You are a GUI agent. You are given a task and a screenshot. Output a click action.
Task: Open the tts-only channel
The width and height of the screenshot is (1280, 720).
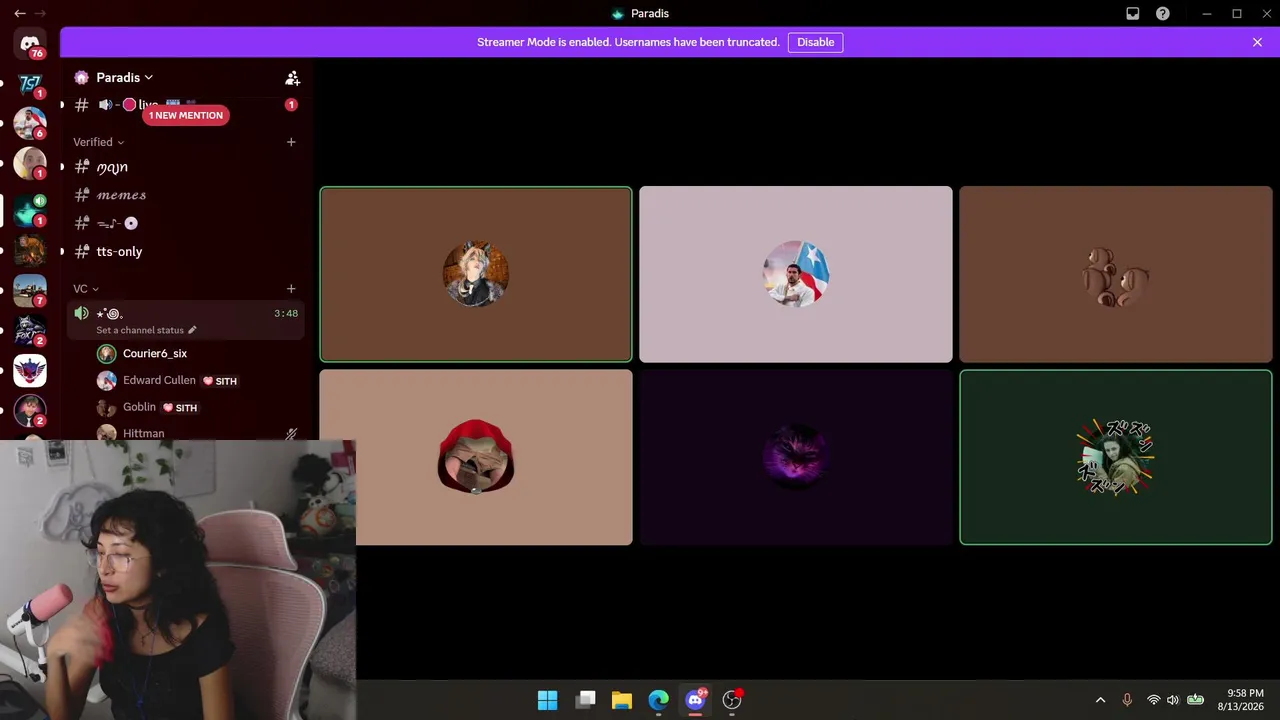pyautogui.click(x=186, y=251)
